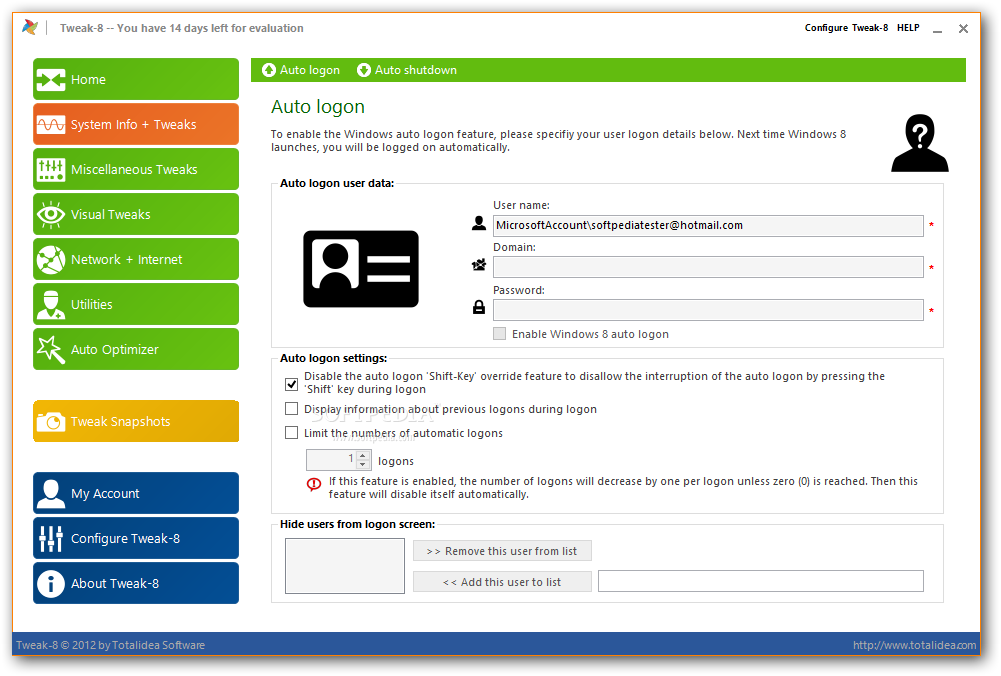Click the ID card illustration

(x=361, y=269)
